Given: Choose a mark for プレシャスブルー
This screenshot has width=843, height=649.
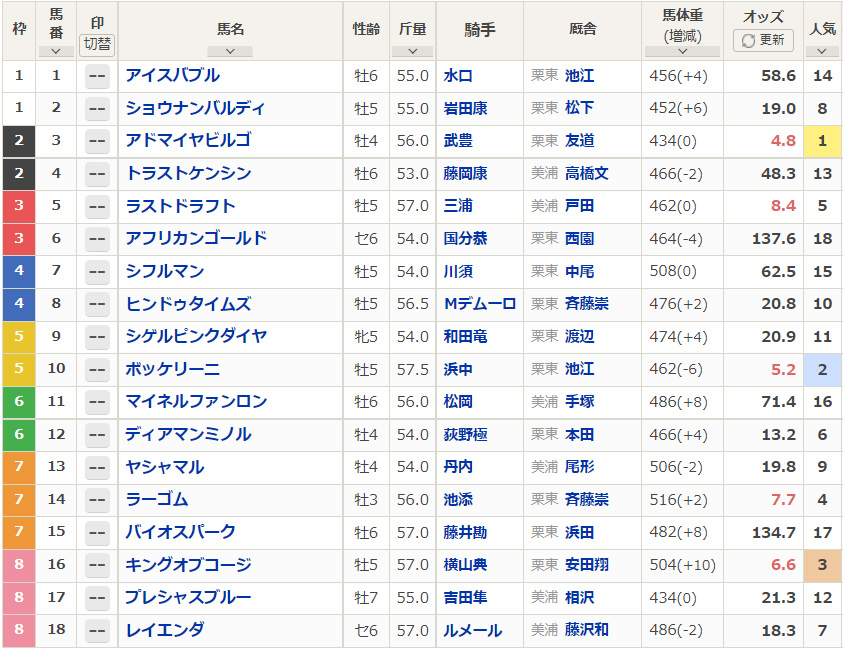Looking at the screenshot, I should point(97,598).
